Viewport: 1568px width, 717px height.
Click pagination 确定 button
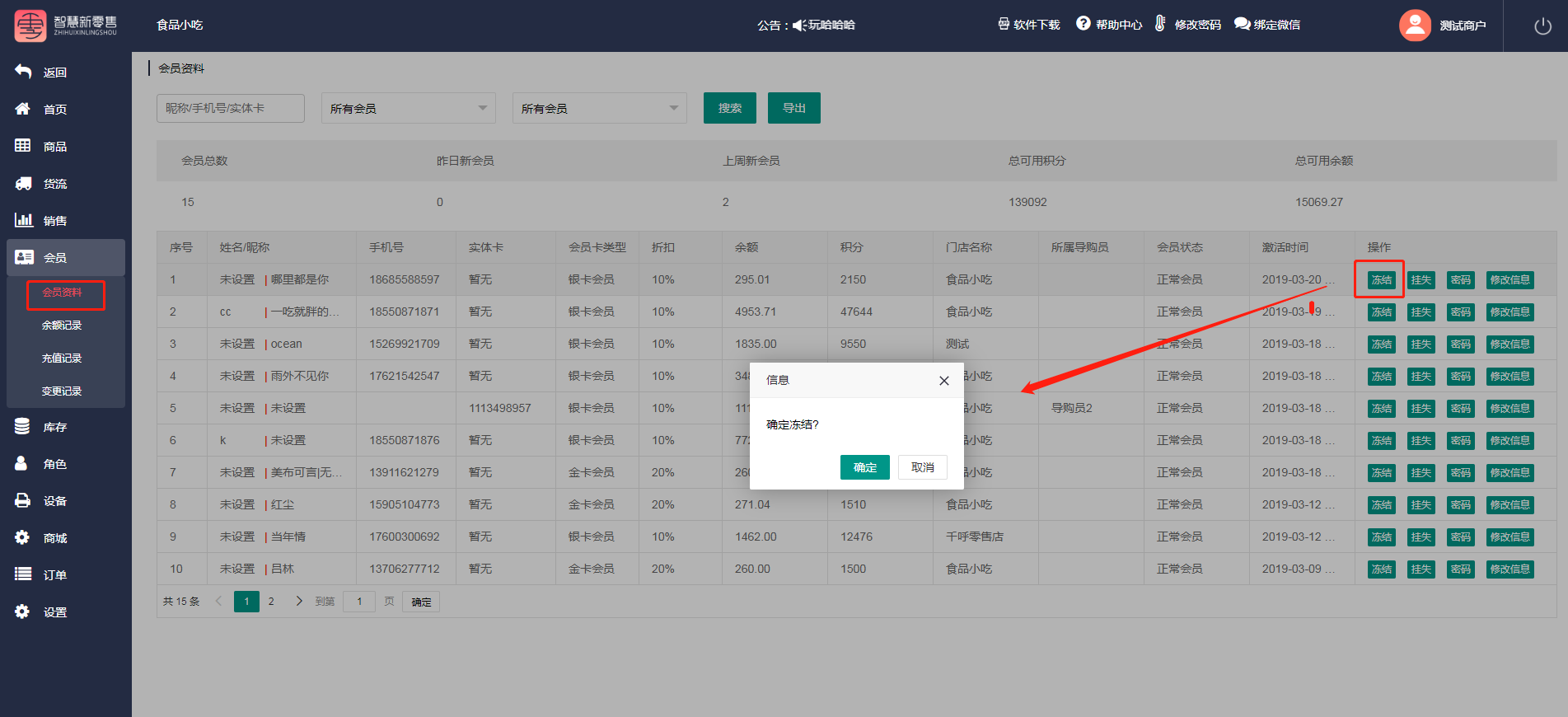point(421,602)
